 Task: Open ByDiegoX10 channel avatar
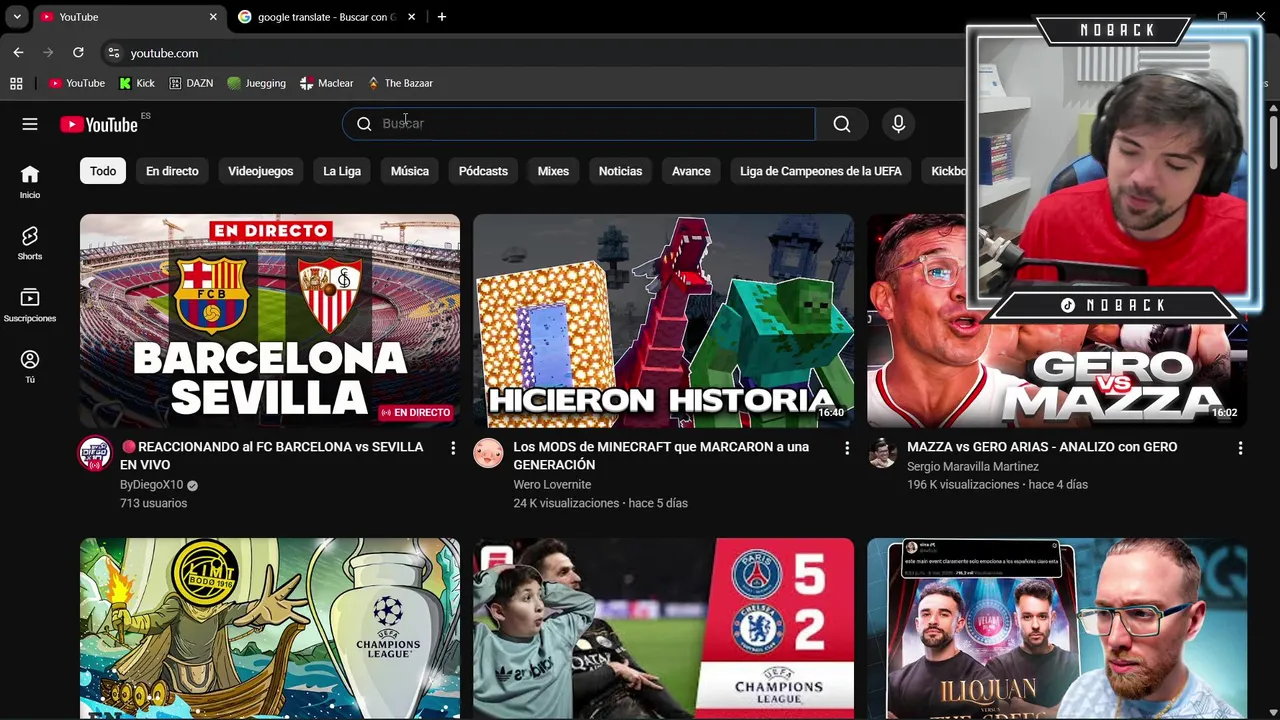[95, 453]
